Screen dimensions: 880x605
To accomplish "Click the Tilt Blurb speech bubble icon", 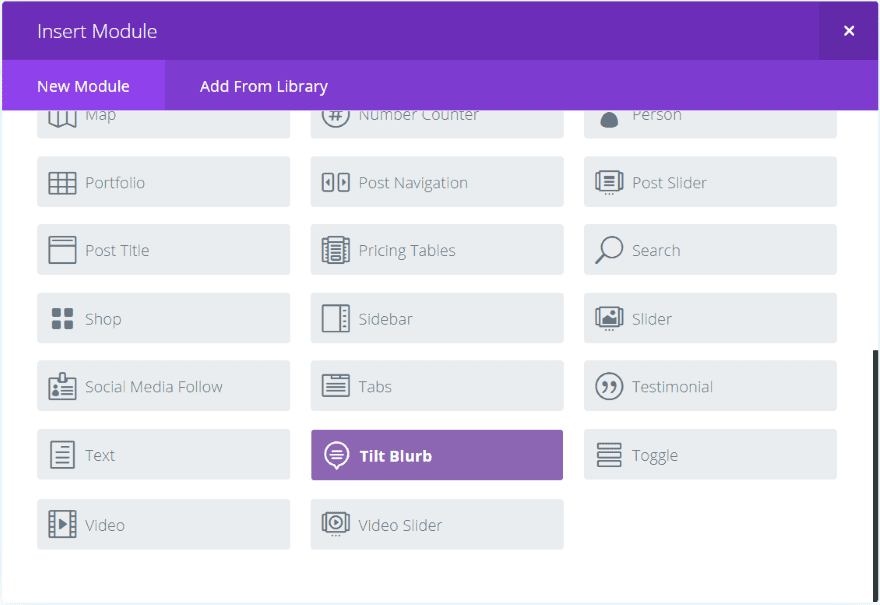I will pyautogui.click(x=337, y=456).
